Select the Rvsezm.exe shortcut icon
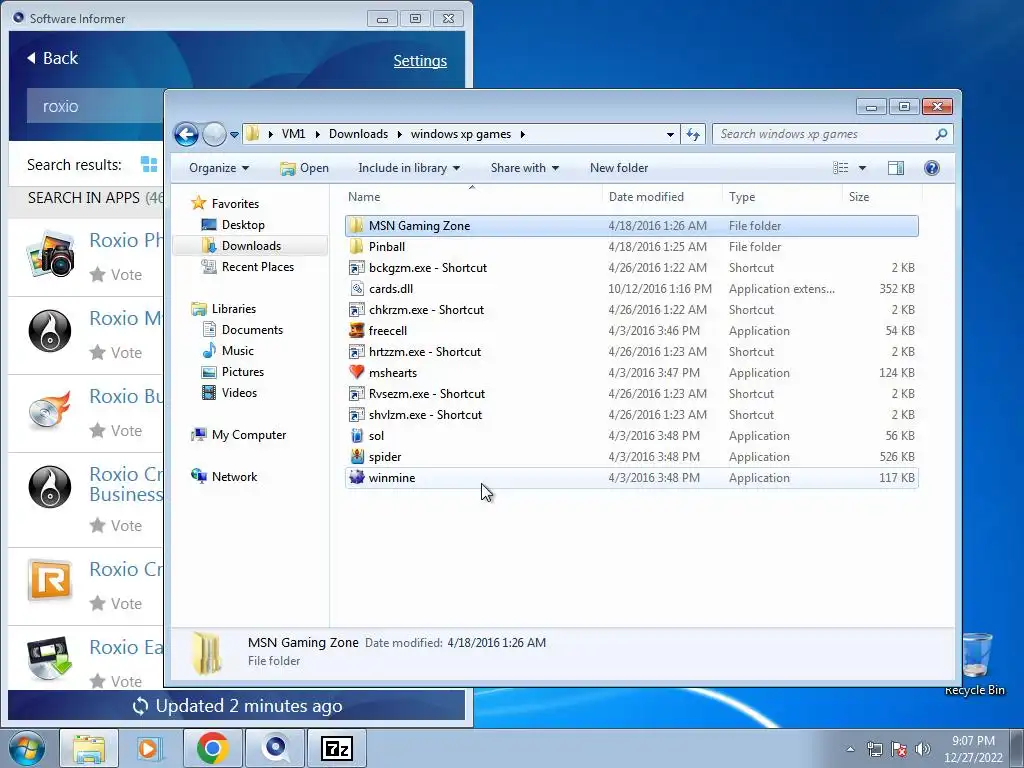 pos(356,394)
